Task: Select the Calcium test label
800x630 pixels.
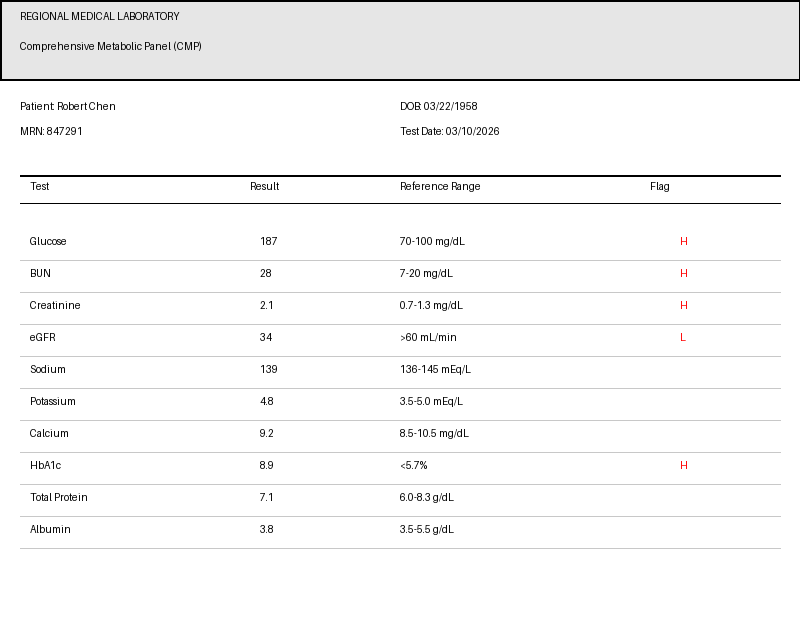Action: click(49, 433)
